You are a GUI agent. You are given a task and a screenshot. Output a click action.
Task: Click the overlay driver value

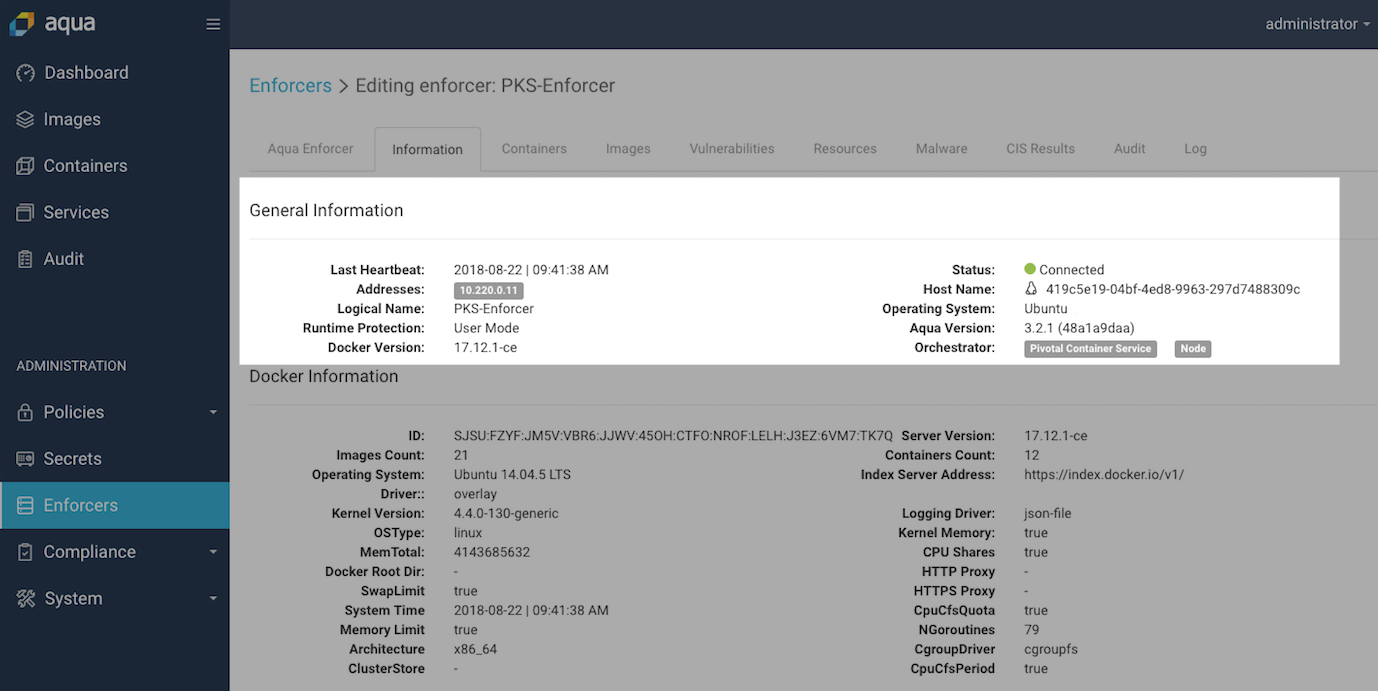[475, 494]
